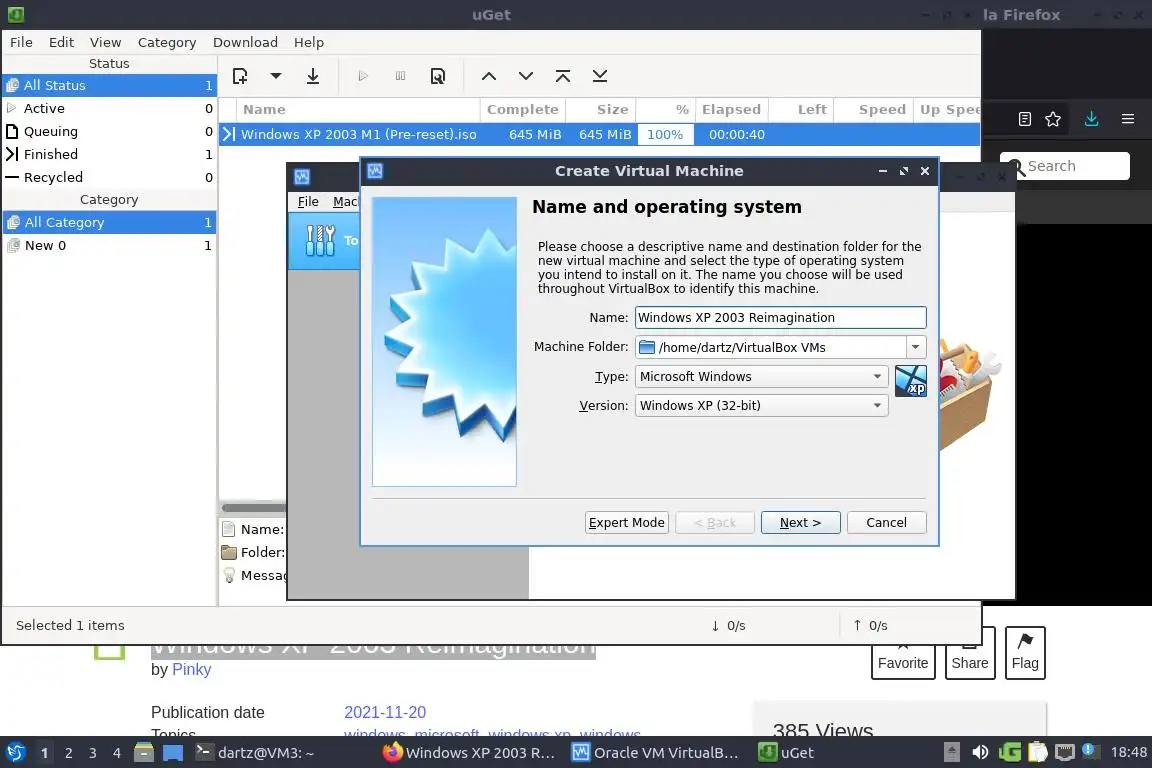Select Windows XP 2003 M1 iso download row

click(x=600, y=134)
